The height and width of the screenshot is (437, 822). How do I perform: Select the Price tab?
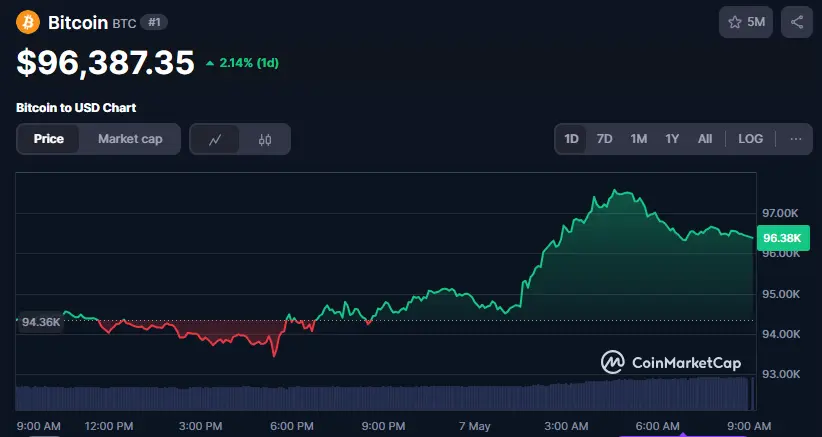pos(48,139)
